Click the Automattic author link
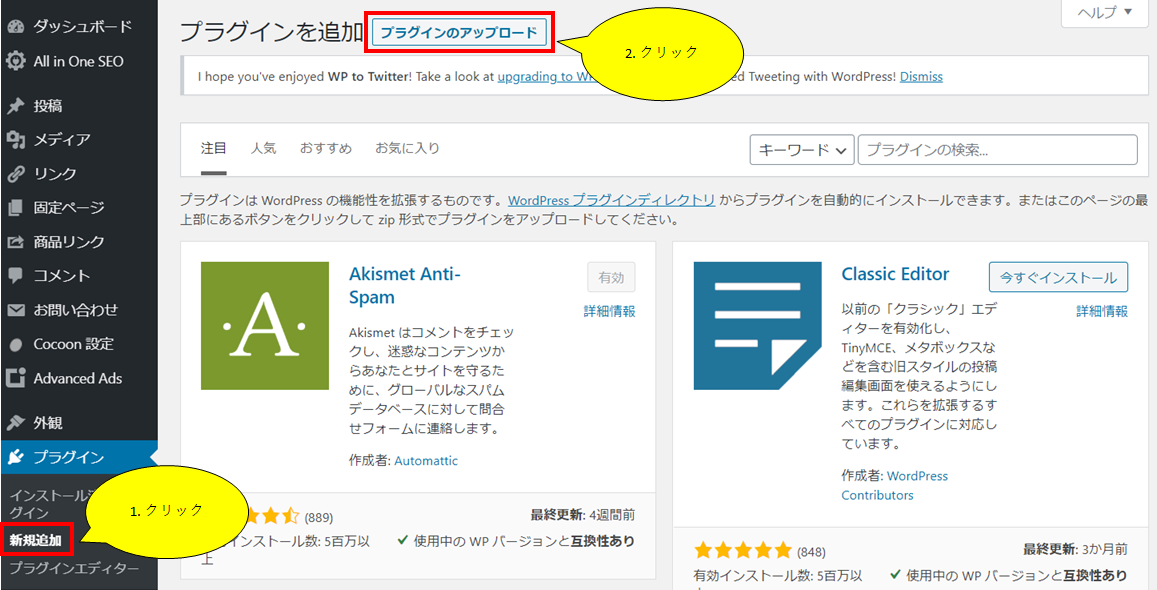This screenshot has height=590, width=1157. 426,461
